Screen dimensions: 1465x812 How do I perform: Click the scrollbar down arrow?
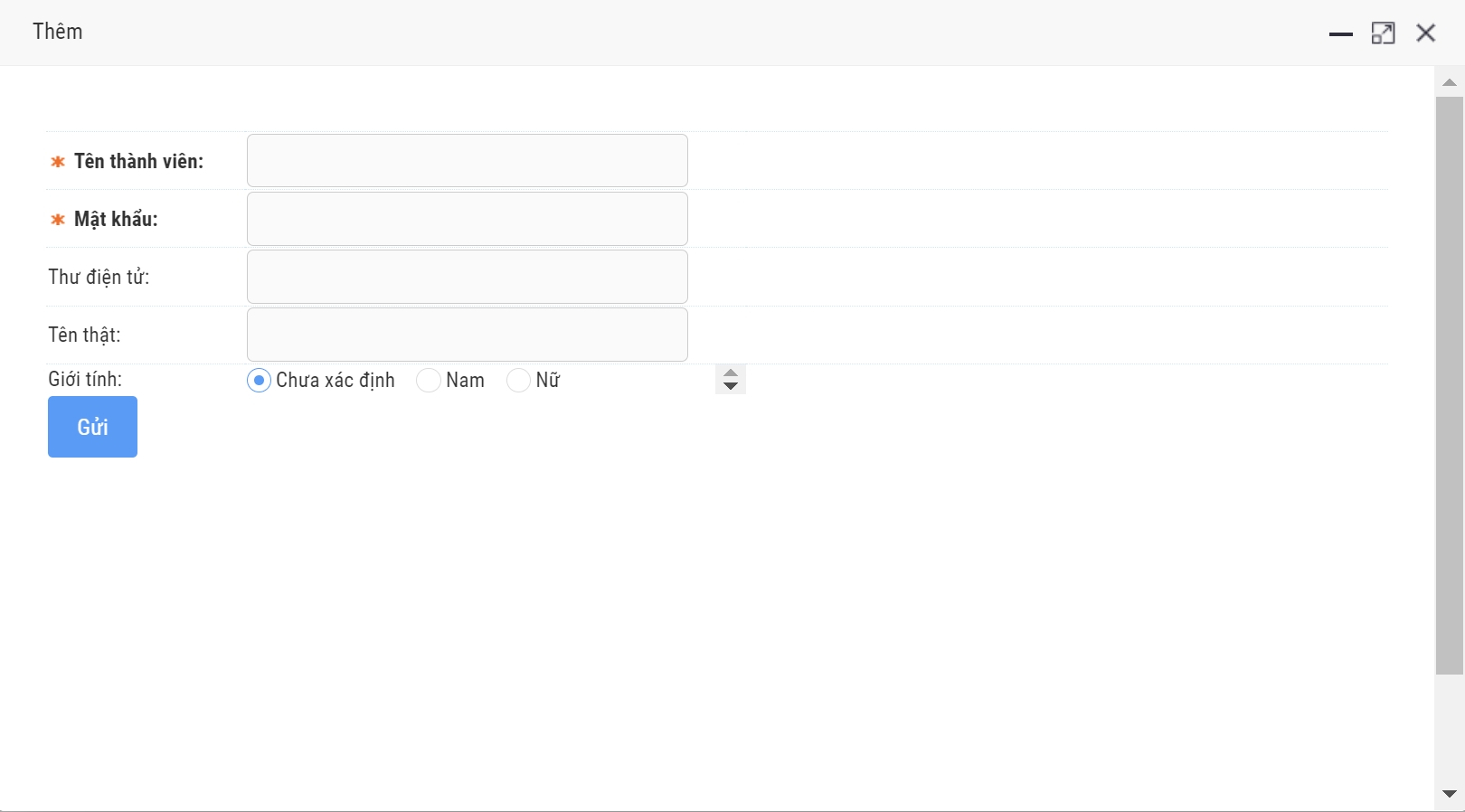coord(1449,794)
